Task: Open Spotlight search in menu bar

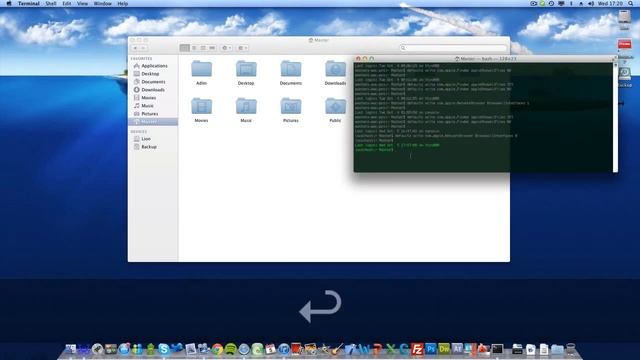Action: (631, 4)
